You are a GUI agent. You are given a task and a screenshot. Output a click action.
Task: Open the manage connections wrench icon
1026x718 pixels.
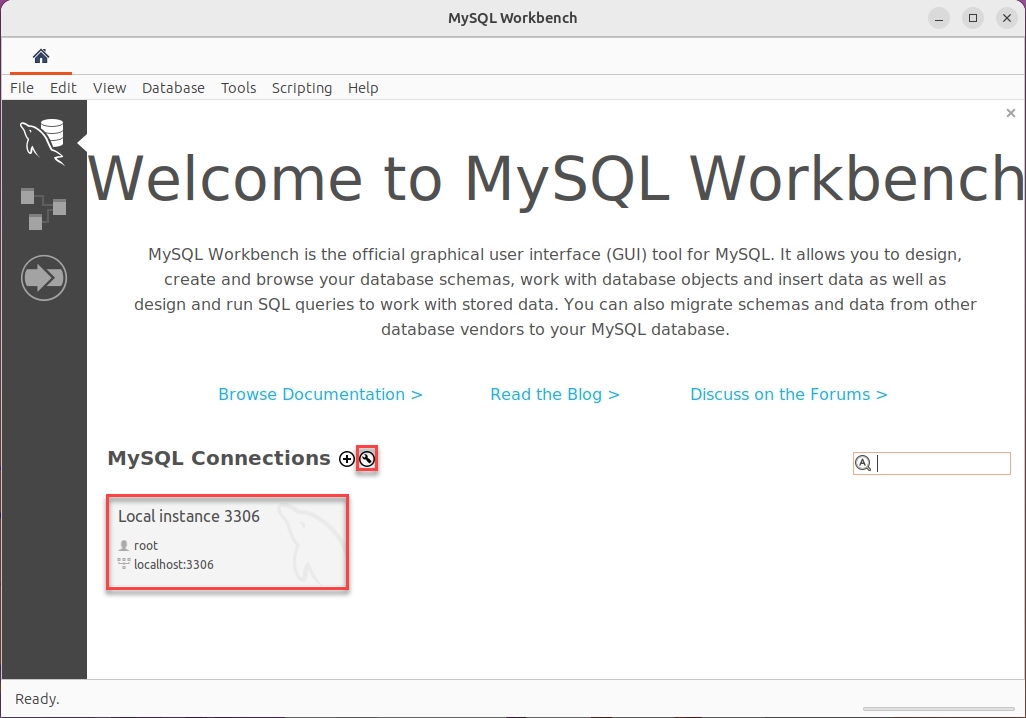click(367, 459)
